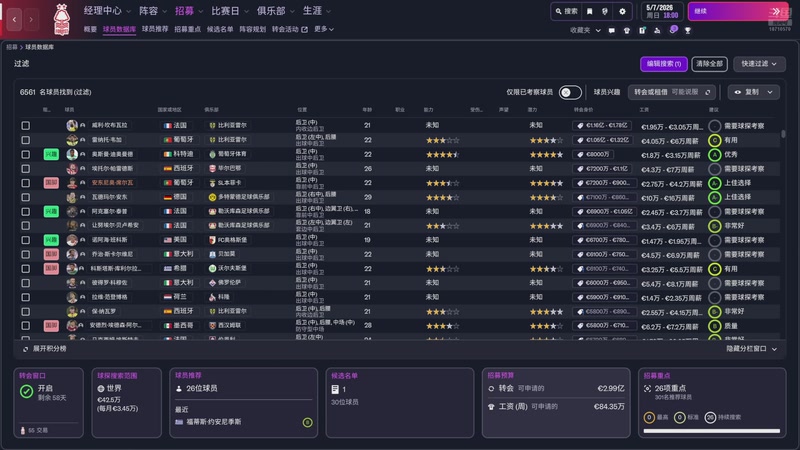Click green interest tag on 科特迪 row
The image size is (800, 450).
coord(51,154)
